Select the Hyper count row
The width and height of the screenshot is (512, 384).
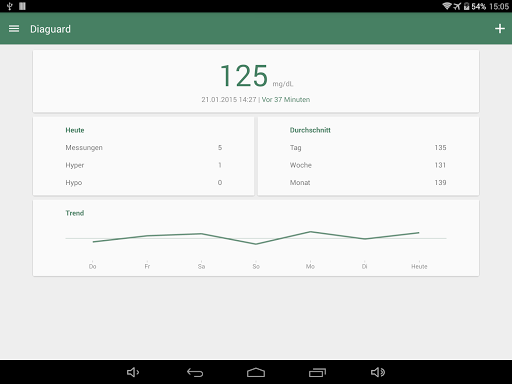pos(144,165)
